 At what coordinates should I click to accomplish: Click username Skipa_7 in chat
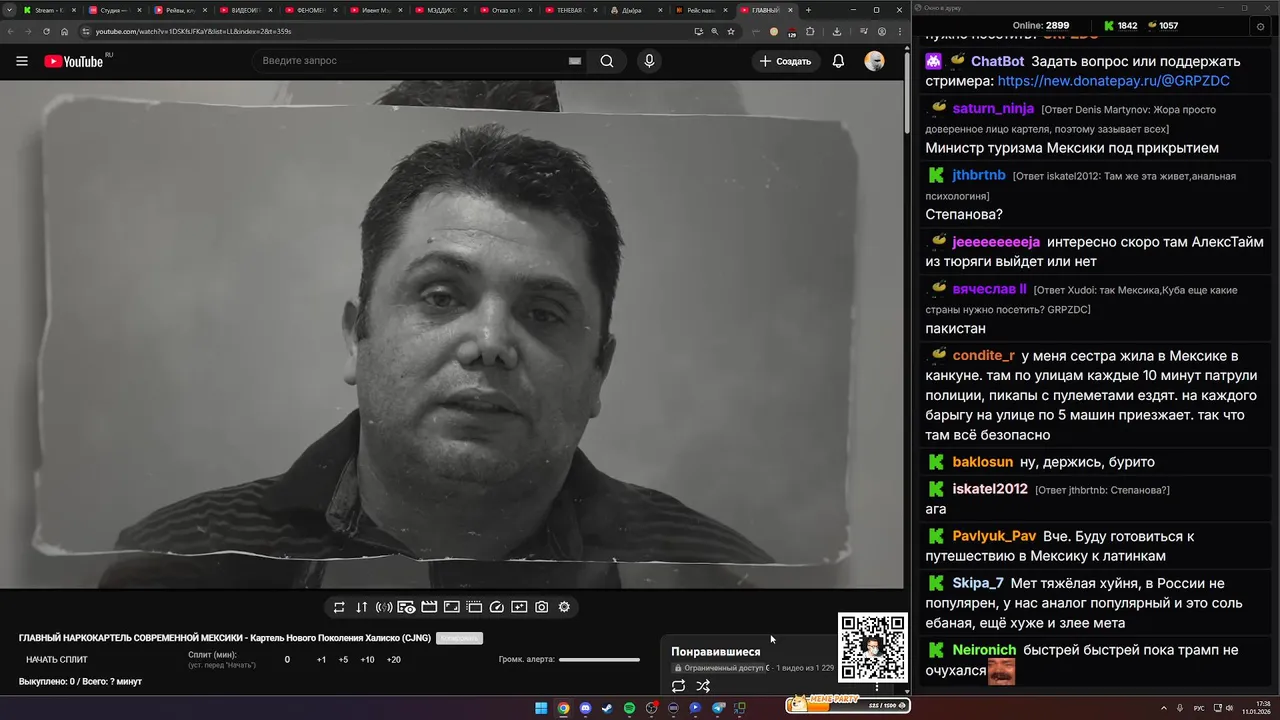(x=978, y=583)
